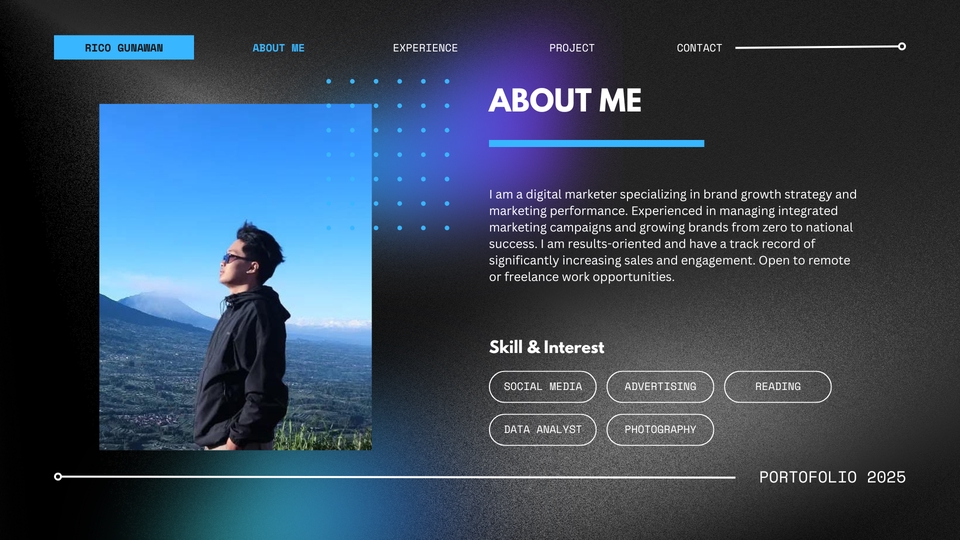Select the ADVERTISING skill tag
The width and height of the screenshot is (960, 540).
[x=660, y=386]
